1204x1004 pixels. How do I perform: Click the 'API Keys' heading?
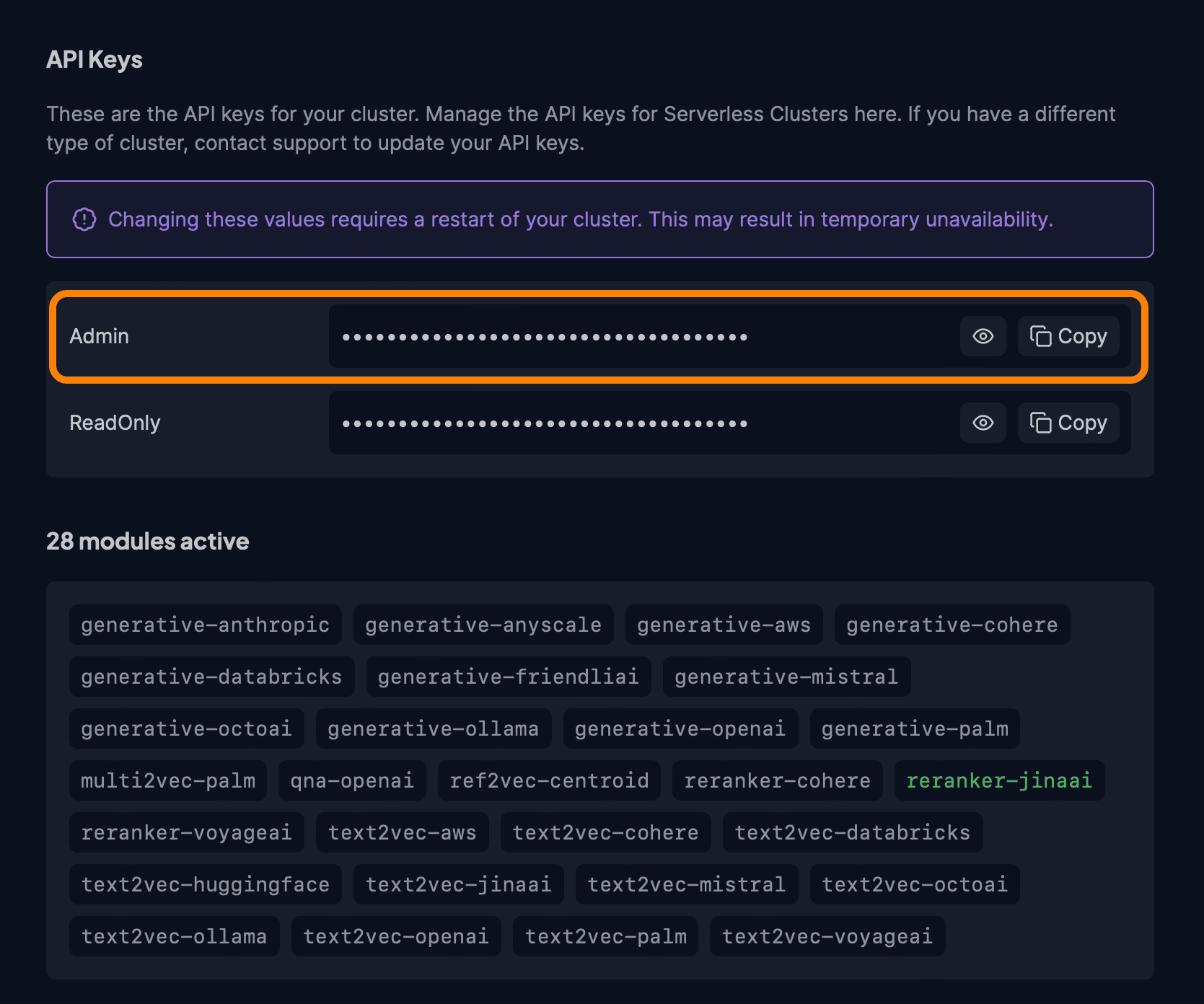click(95, 60)
